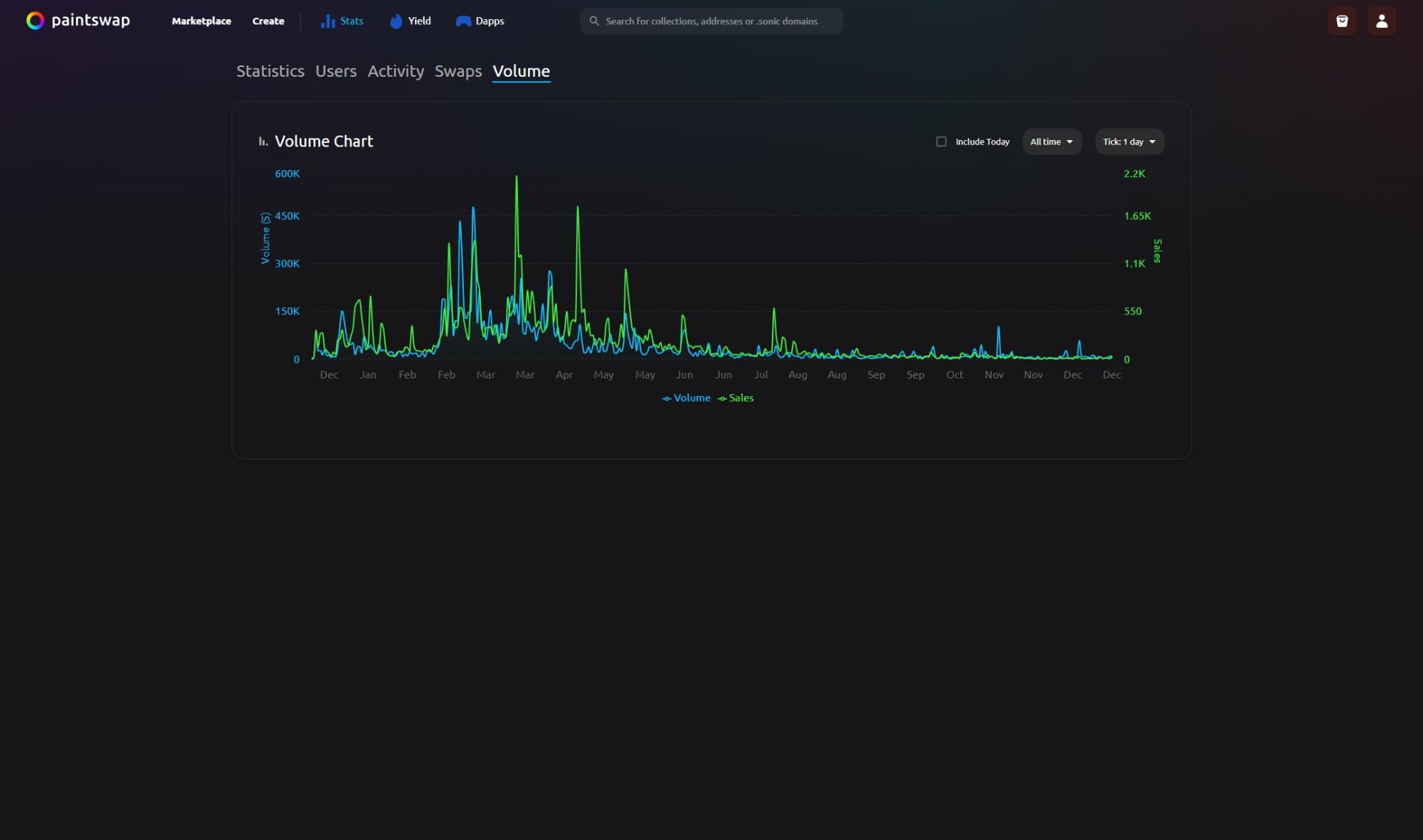Switch to the Statistics tab
Screen dimensions: 1423x840
tap(270, 71)
